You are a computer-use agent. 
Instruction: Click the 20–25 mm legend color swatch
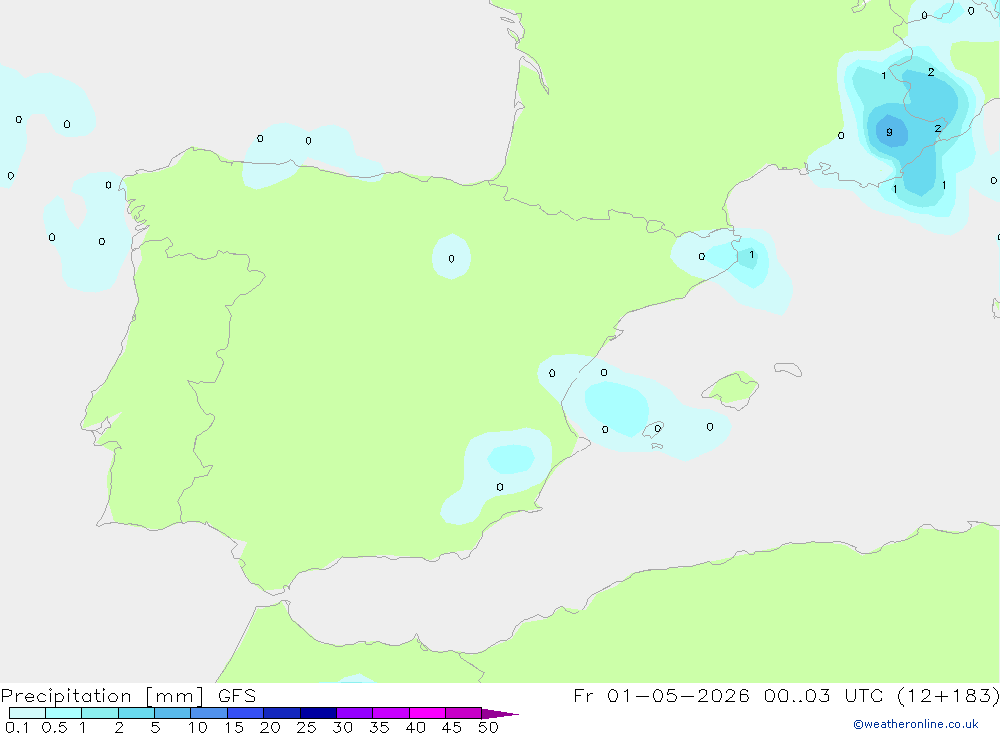click(x=282, y=713)
